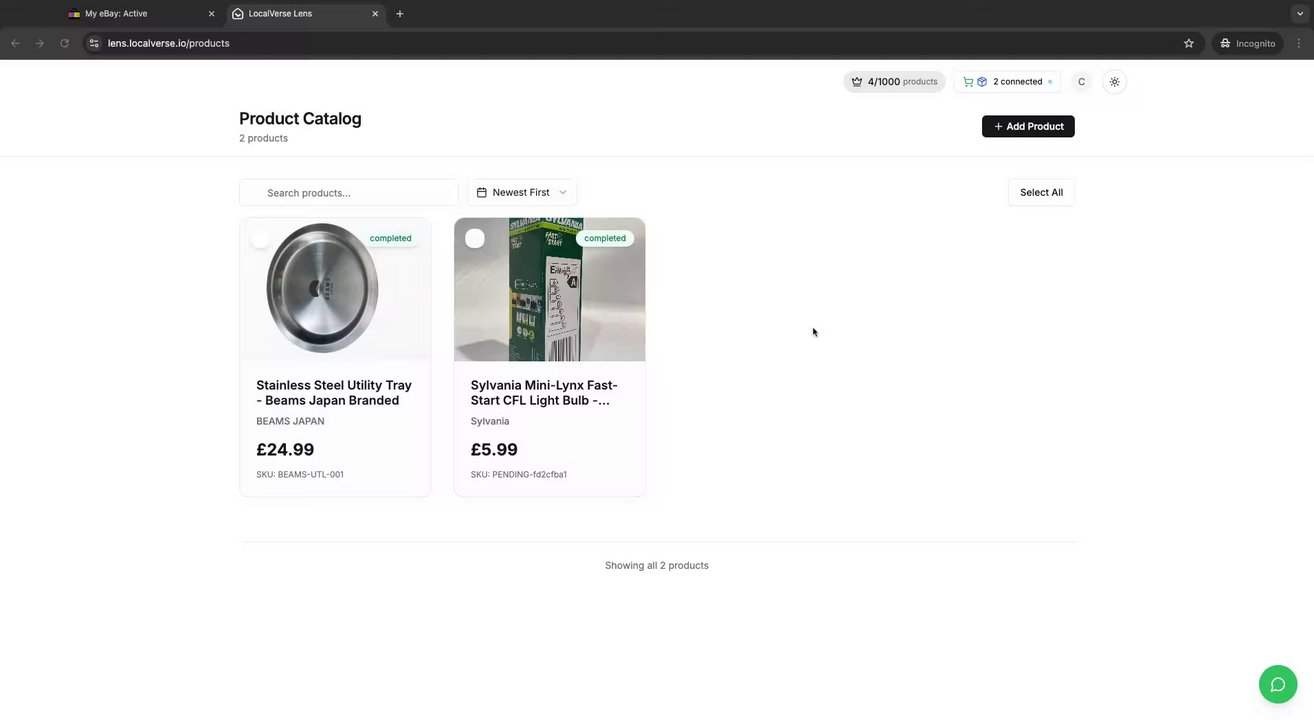This screenshot has width=1314, height=720.
Task: Tick the Stainless Steel Utility Tray checkbox
Action: 261,238
